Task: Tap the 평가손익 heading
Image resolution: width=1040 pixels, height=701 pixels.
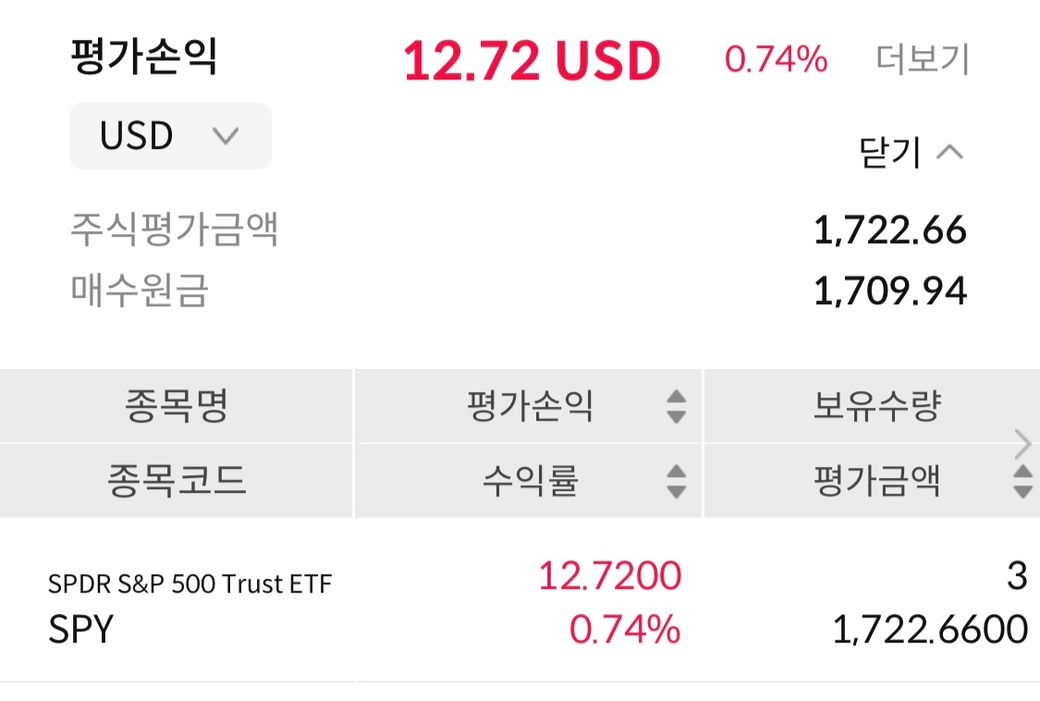Action: 143,57
